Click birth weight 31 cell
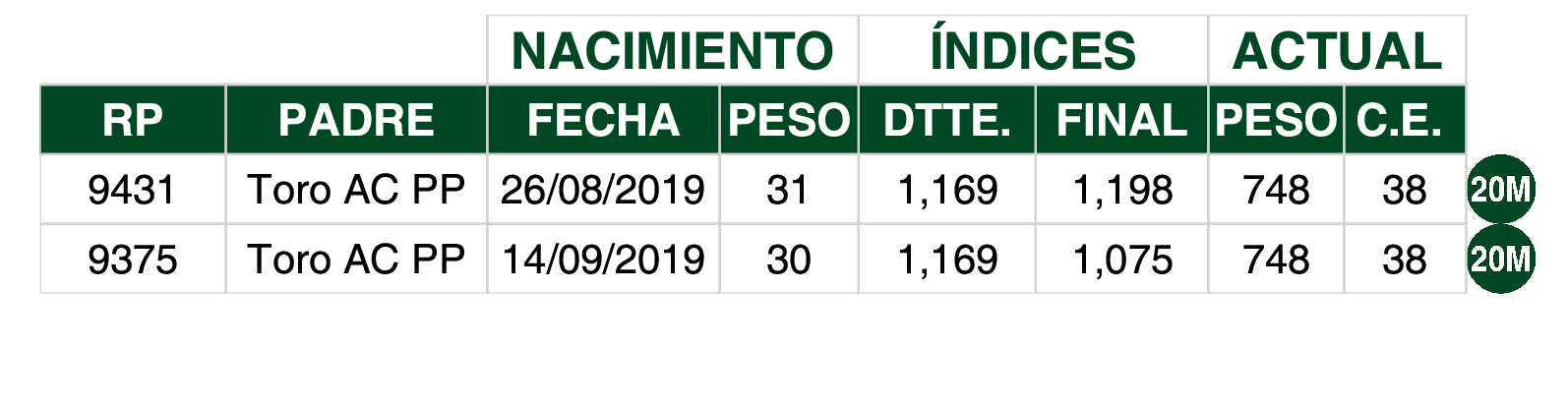The height and width of the screenshot is (406, 1568). click(789, 189)
